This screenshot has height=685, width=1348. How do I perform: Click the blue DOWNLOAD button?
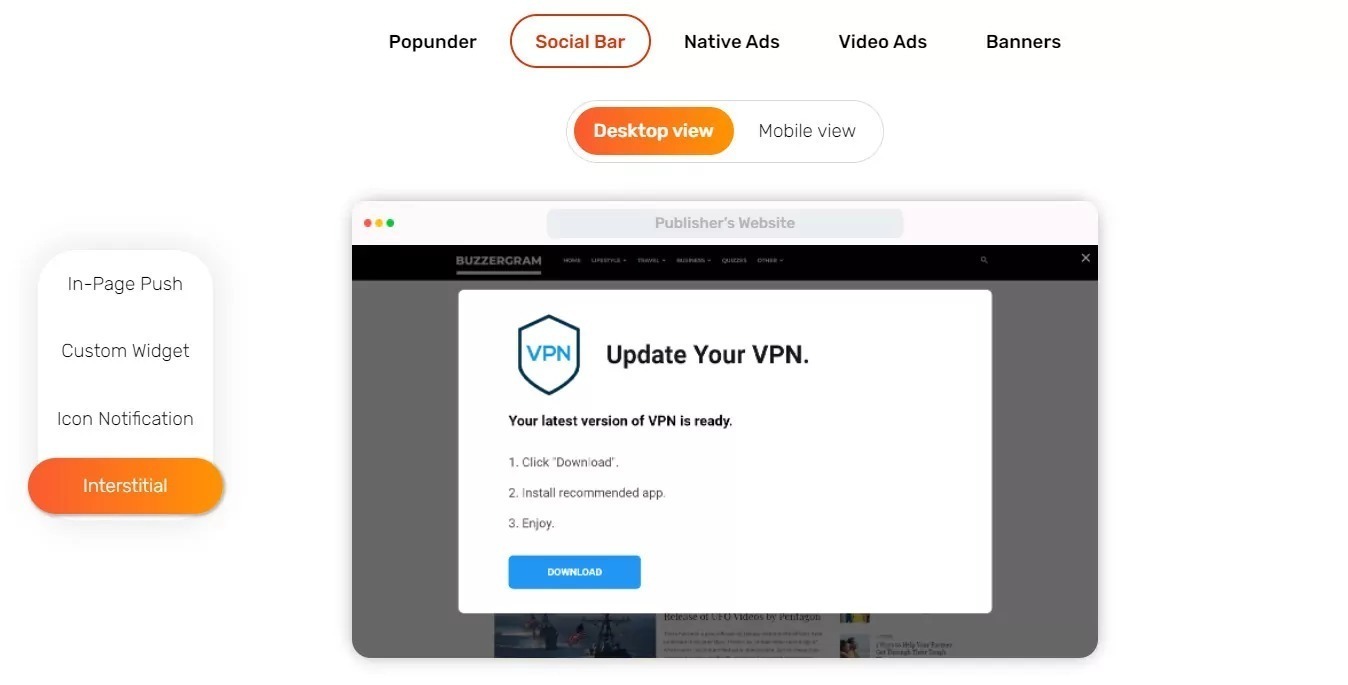pyautogui.click(x=574, y=572)
